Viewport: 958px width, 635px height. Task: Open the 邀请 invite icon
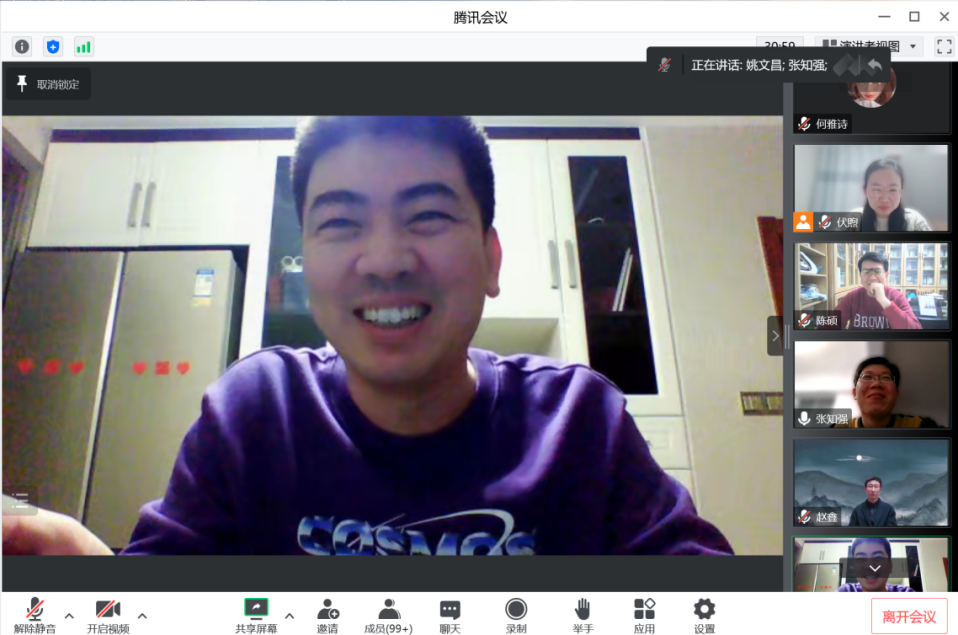click(327, 615)
